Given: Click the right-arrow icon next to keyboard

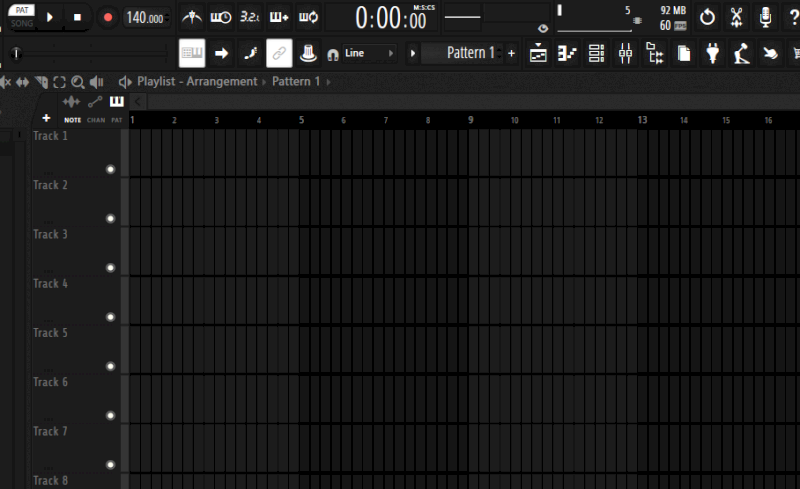Looking at the screenshot, I should [221, 53].
